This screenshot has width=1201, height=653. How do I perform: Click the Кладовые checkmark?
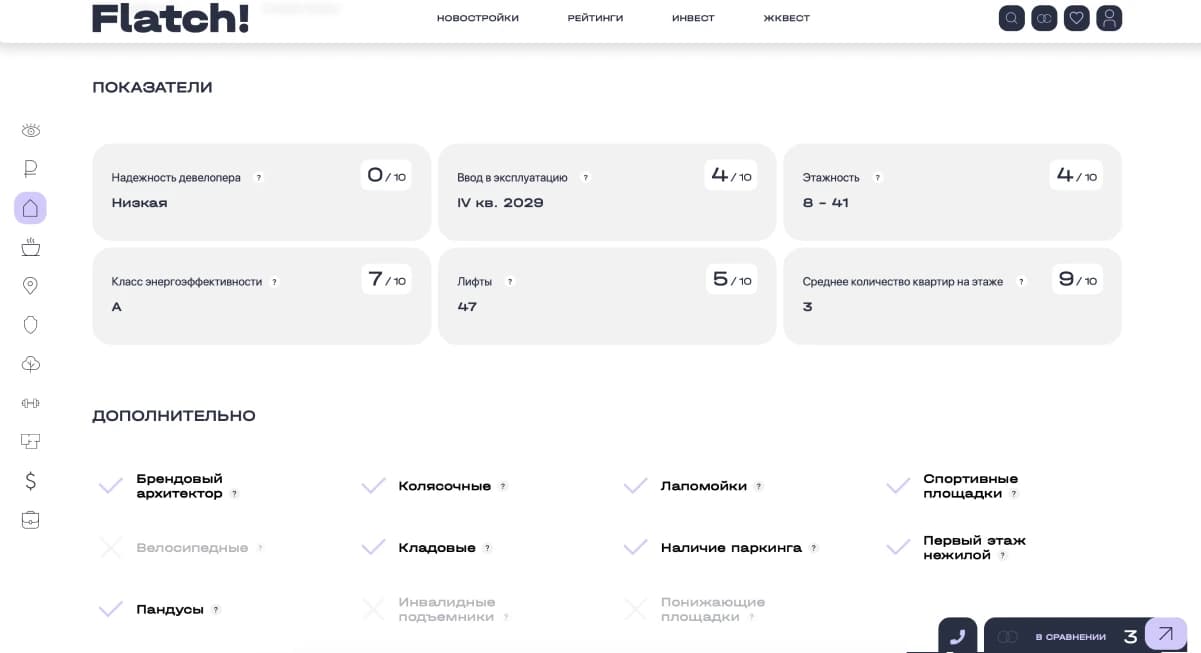coord(373,548)
